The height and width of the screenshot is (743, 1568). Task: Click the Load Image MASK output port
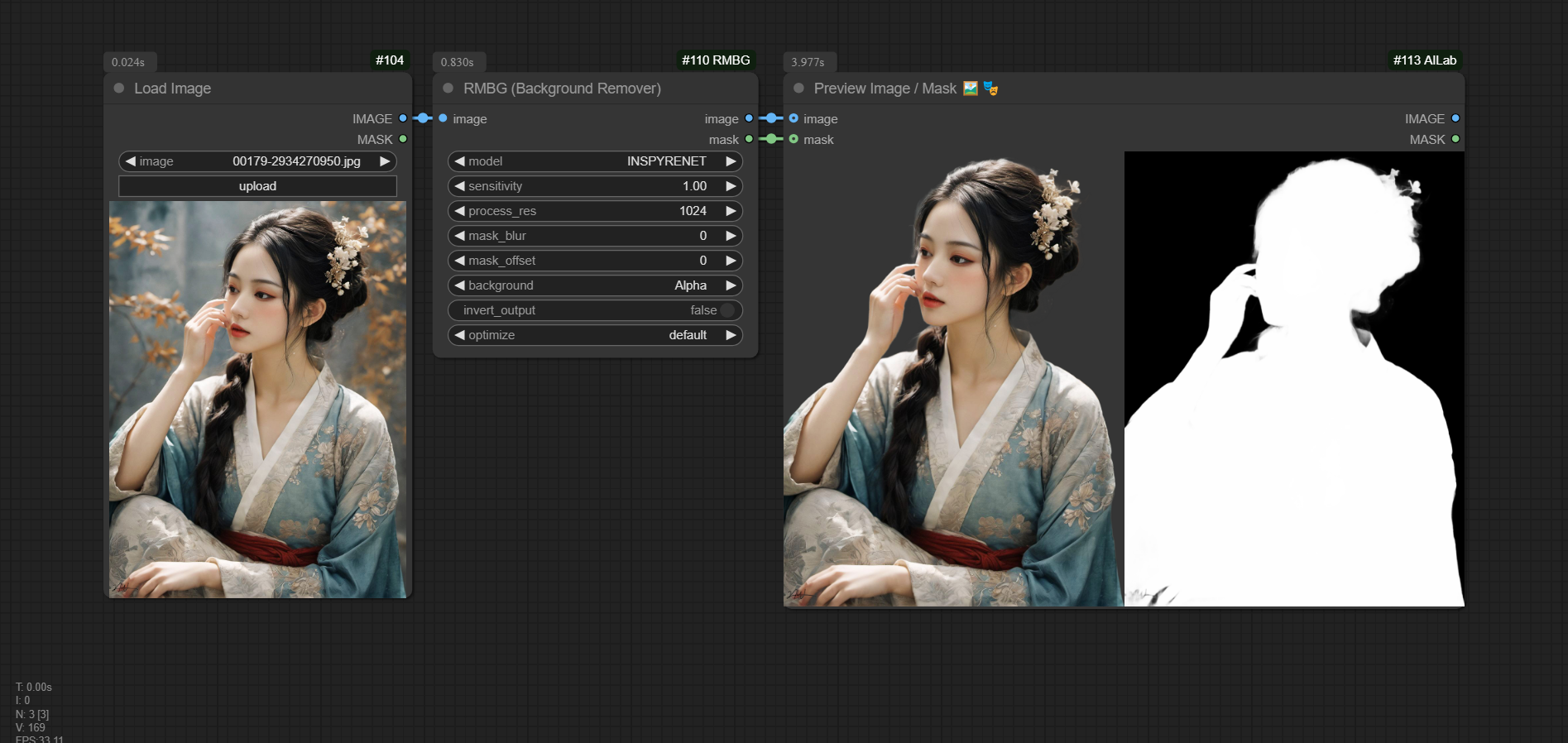pos(403,139)
